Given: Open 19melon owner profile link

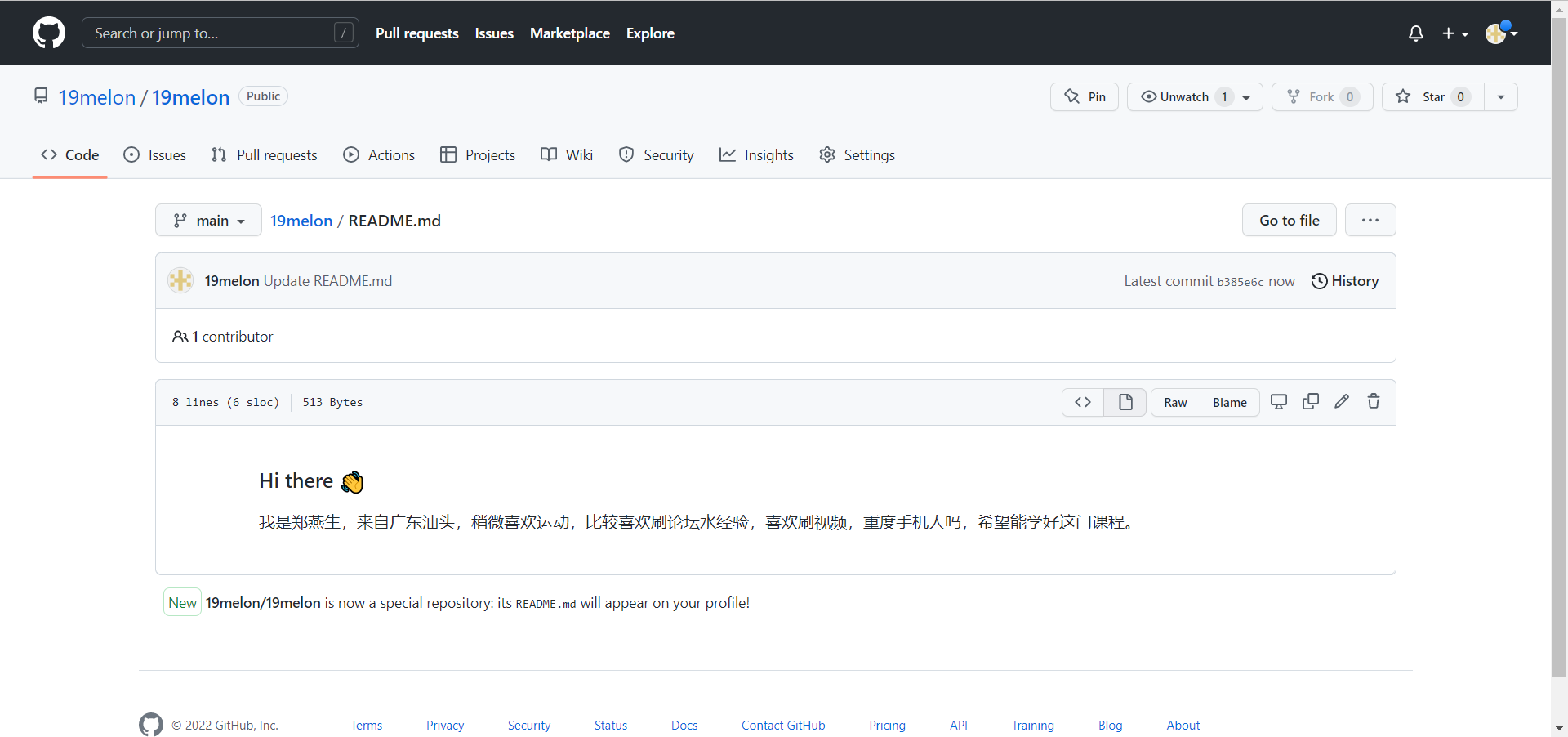Looking at the screenshot, I should 97,97.
